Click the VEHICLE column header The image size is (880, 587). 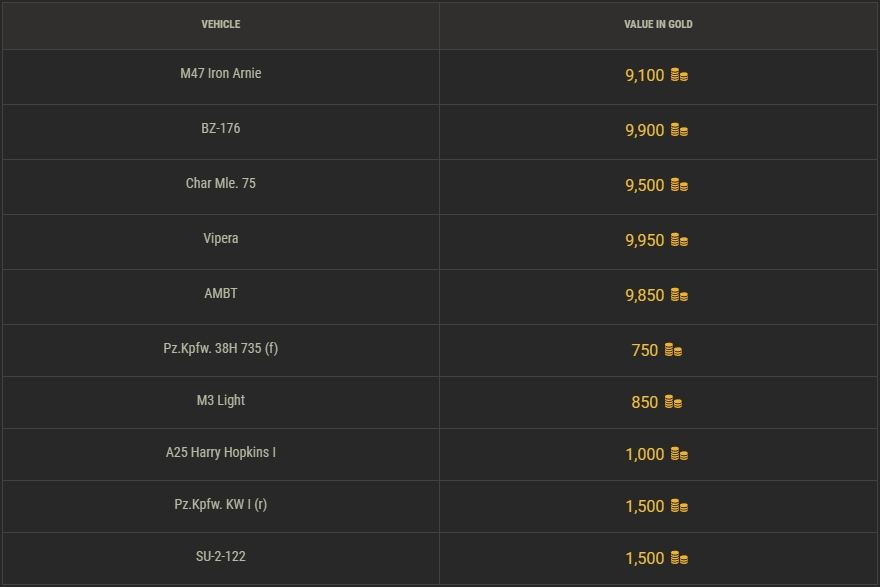pyautogui.click(x=220, y=24)
